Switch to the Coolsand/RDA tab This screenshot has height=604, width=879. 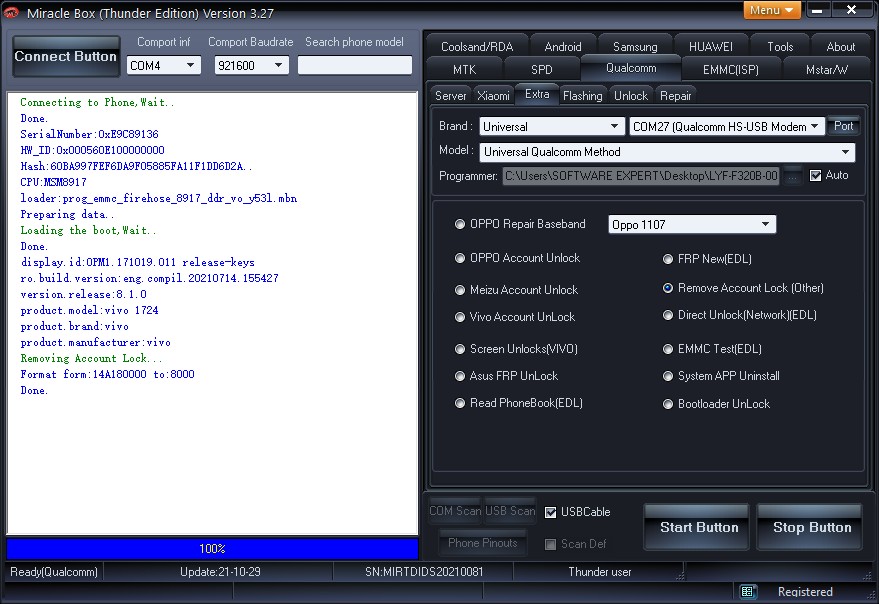(x=477, y=47)
